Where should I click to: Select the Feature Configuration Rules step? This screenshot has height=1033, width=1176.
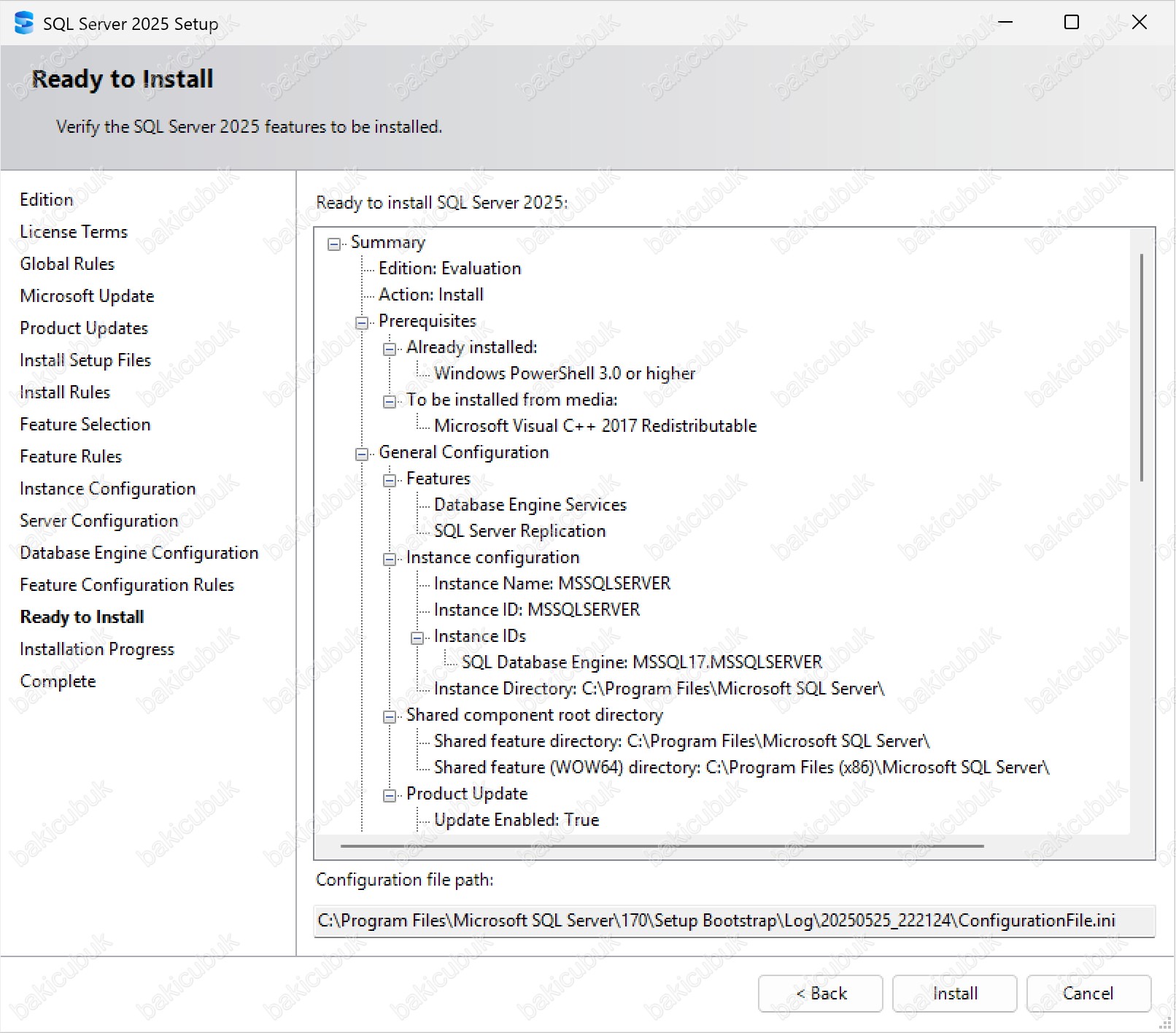click(x=127, y=585)
